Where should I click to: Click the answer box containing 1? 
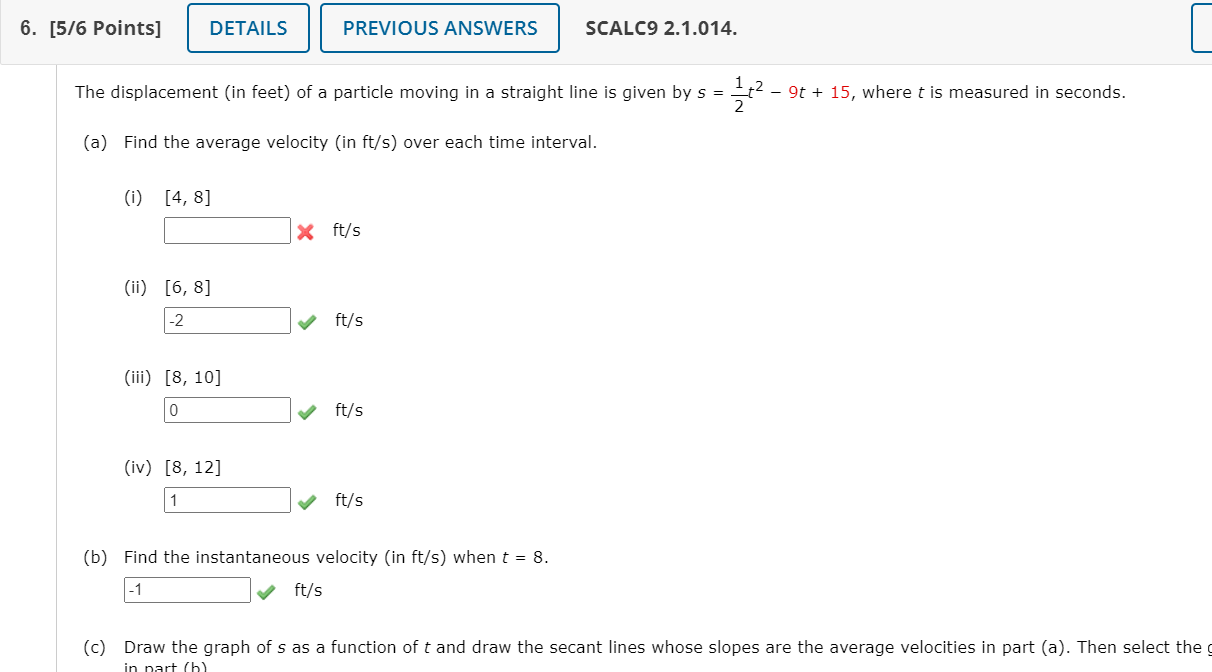pos(227,499)
